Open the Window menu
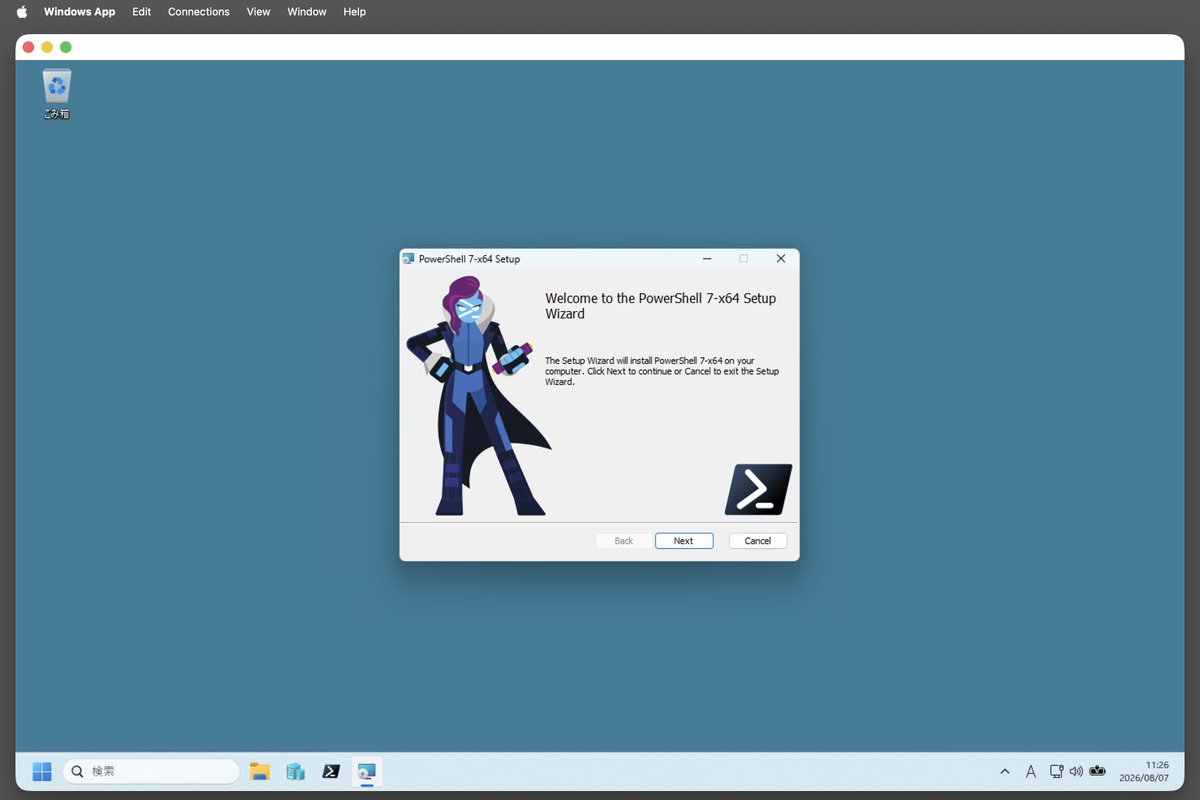Image resolution: width=1200 pixels, height=800 pixels. 307,12
